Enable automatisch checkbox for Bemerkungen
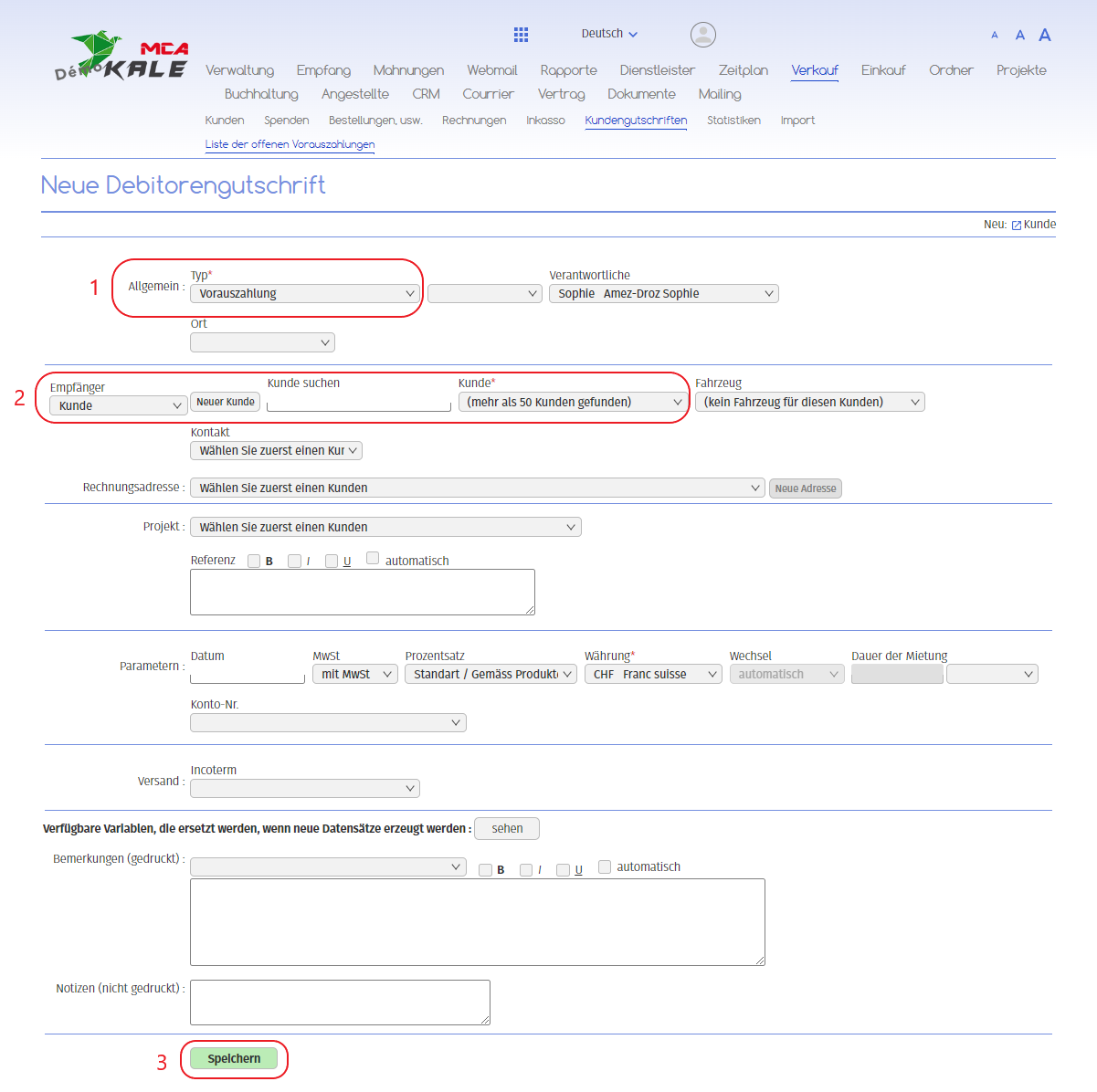This screenshot has height=1092, width=1097. (x=605, y=866)
